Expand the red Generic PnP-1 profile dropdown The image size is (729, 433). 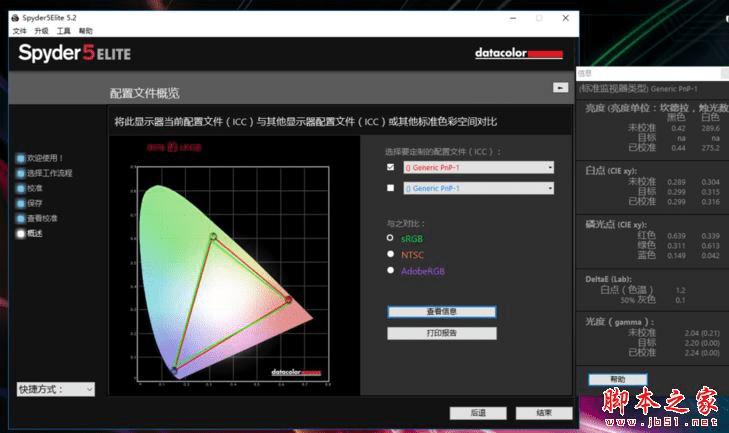478,167
